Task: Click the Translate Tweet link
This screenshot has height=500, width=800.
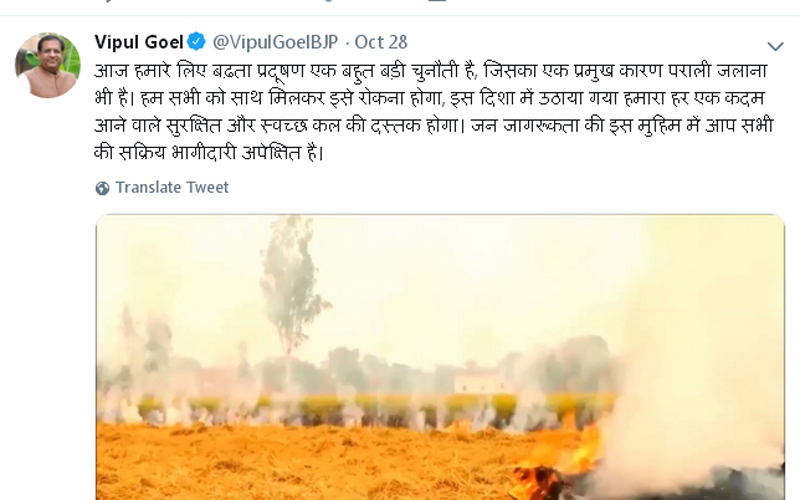Action: pyautogui.click(x=172, y=187)
